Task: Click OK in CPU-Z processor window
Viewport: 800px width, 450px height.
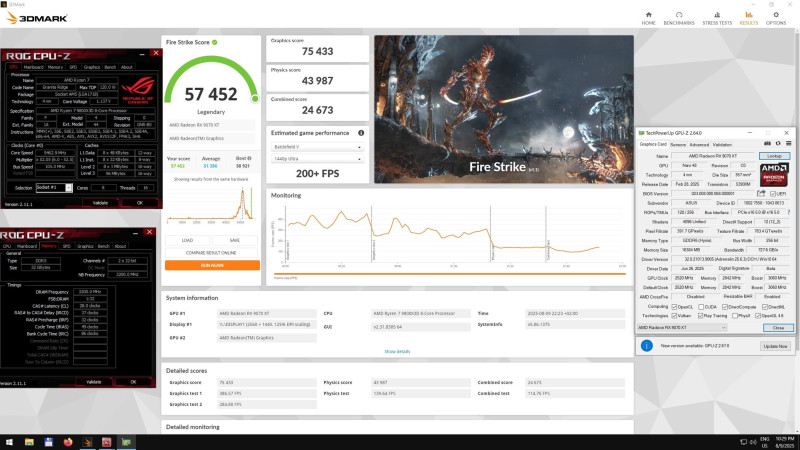Action: (x=140, y=203)
